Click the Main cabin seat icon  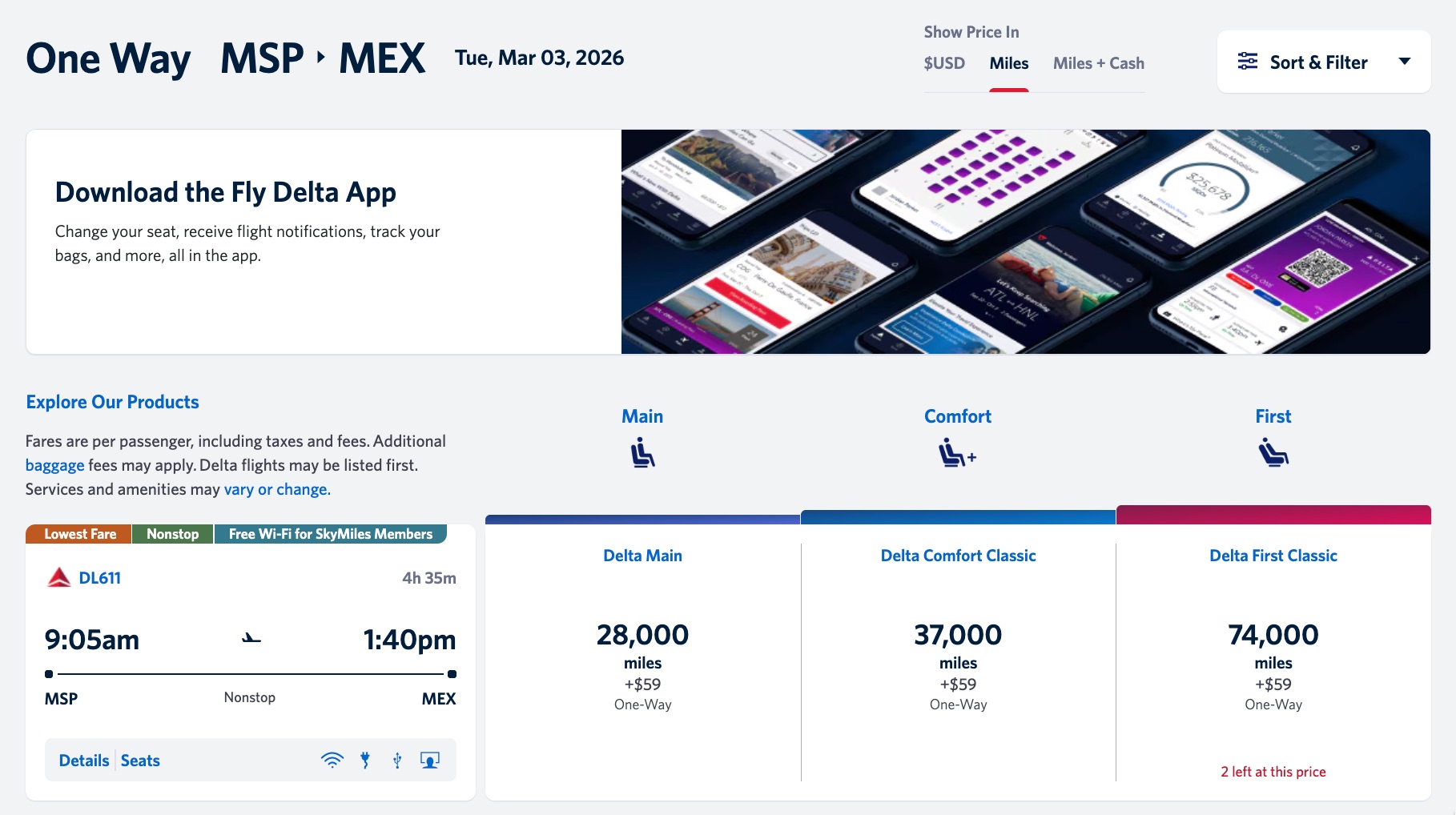(x=641, y=451)
